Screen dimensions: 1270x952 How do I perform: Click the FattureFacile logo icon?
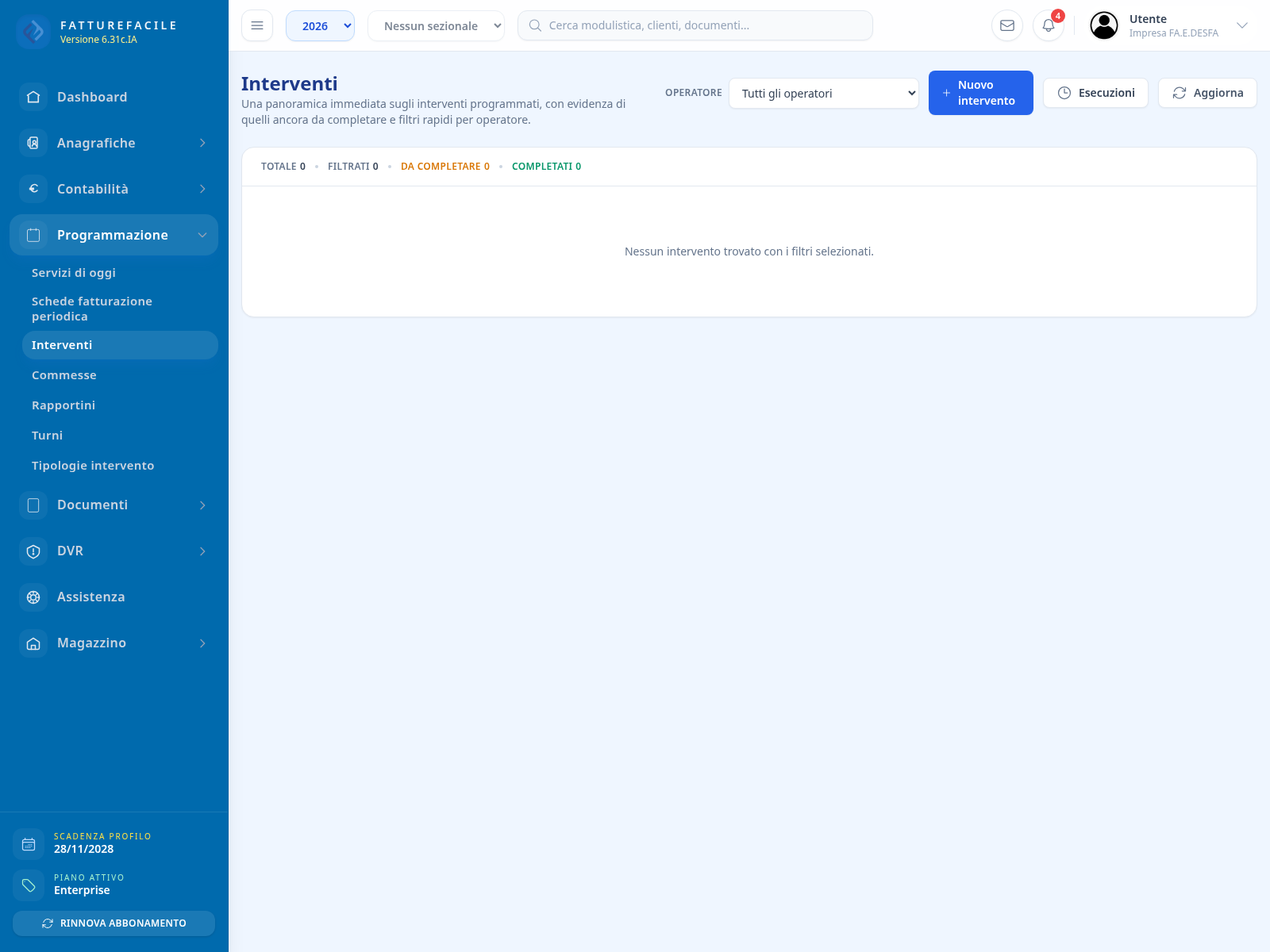point(33,32)
